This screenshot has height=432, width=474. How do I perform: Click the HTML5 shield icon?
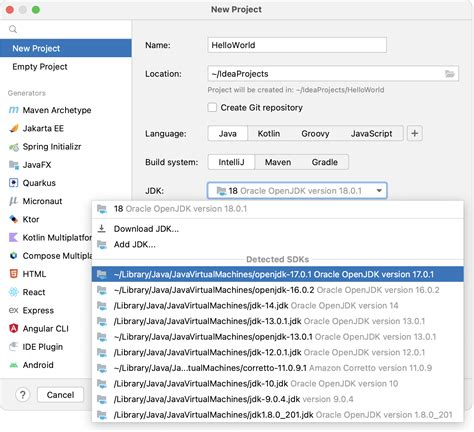coord(13,274)
